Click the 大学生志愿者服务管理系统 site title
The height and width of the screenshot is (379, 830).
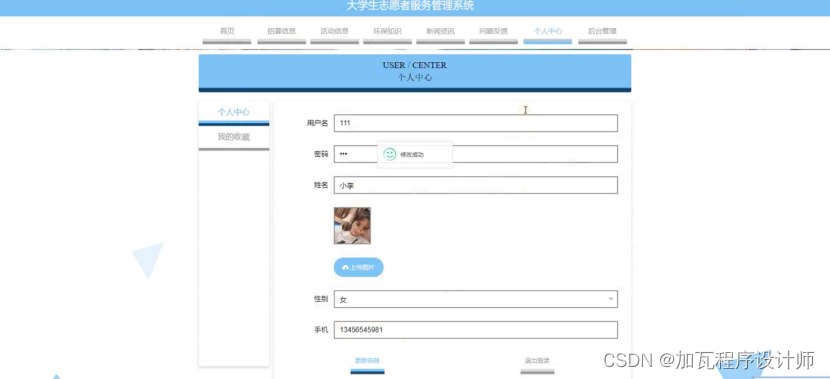pyautogui.click(x=410, y=6)
